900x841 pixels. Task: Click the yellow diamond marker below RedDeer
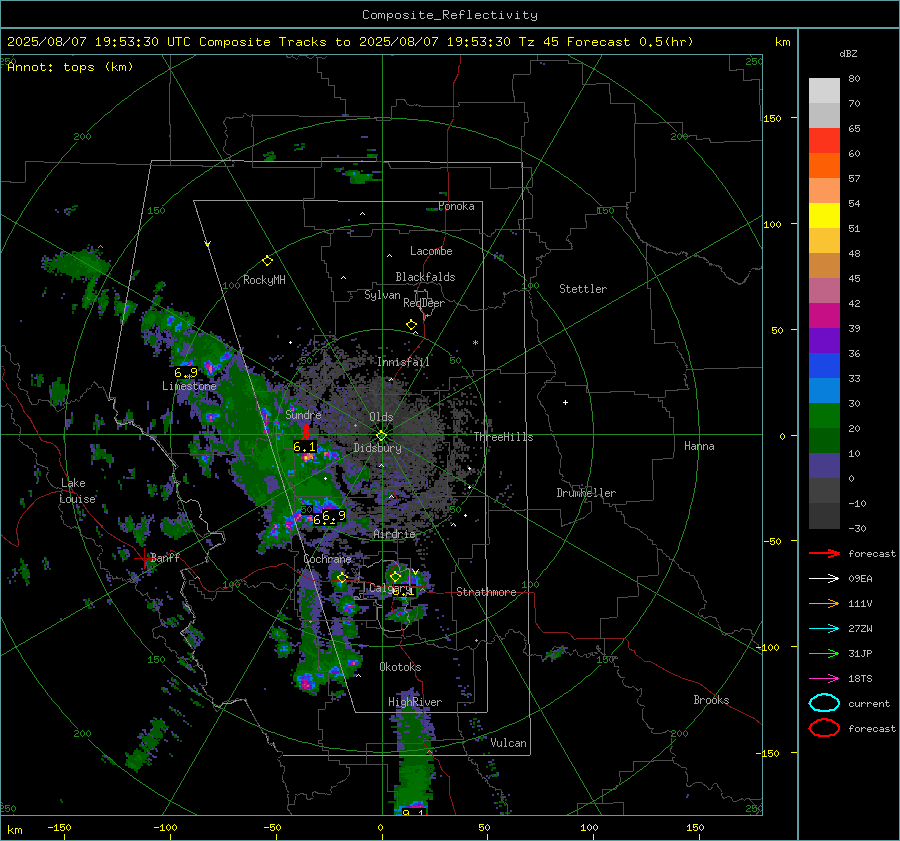tap(412, 325)
